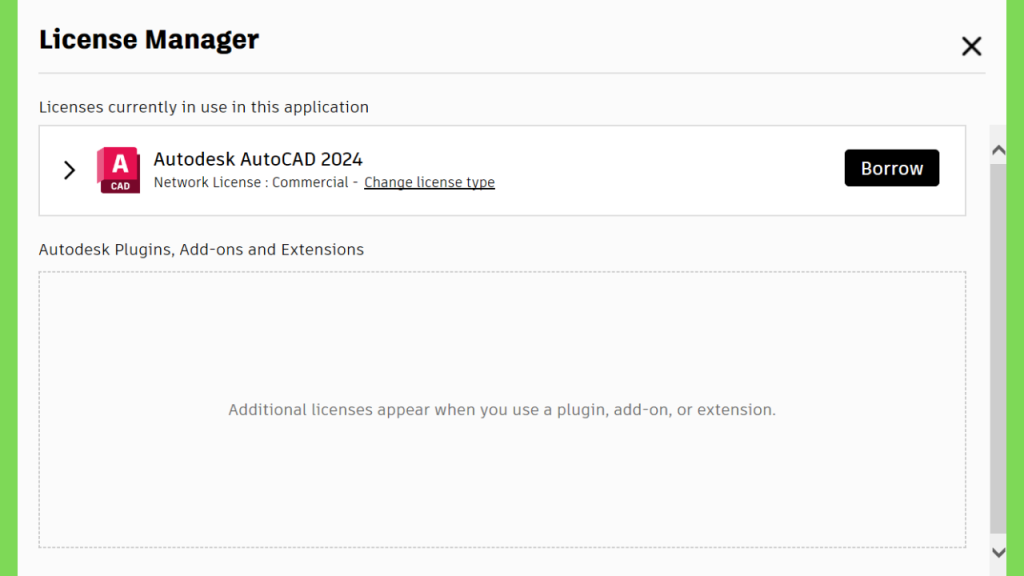Click the blank area below the plugins box
Viewport: 1024px width, 576px height.
(x=502, y=562)
